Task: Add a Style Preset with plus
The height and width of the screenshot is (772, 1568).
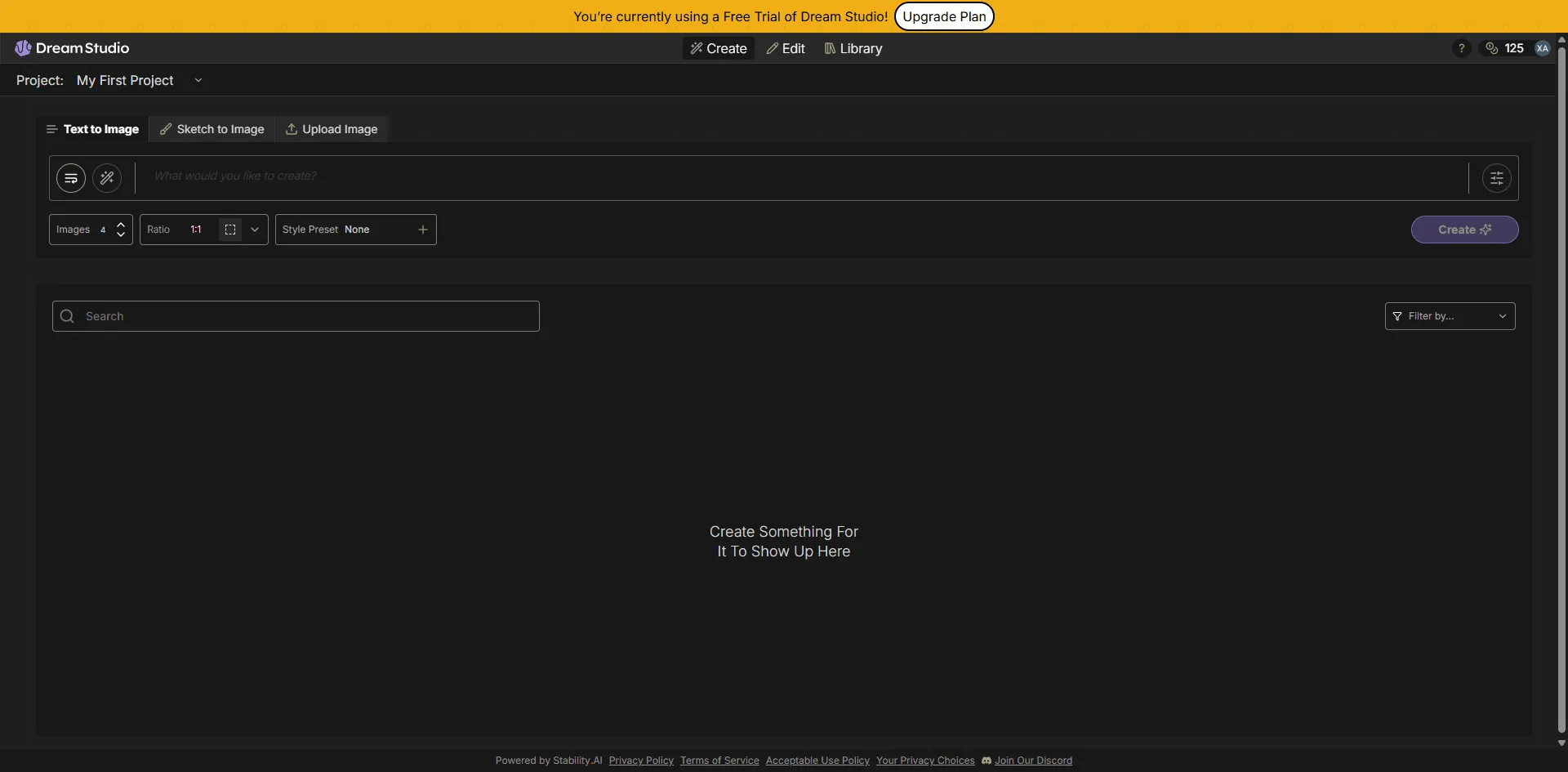Action: pos(423,230)
